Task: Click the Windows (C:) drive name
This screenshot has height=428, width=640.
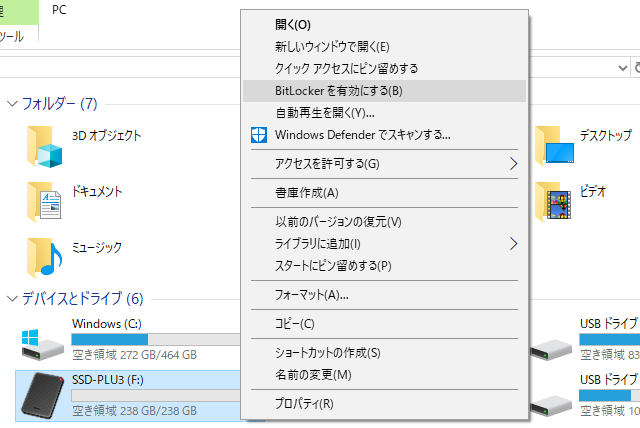Action: tap(107, 324)
